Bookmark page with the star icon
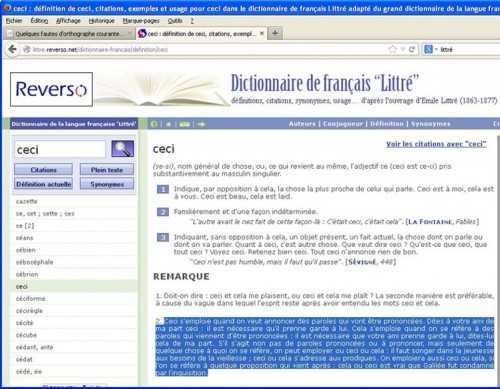 click(392, 49)
